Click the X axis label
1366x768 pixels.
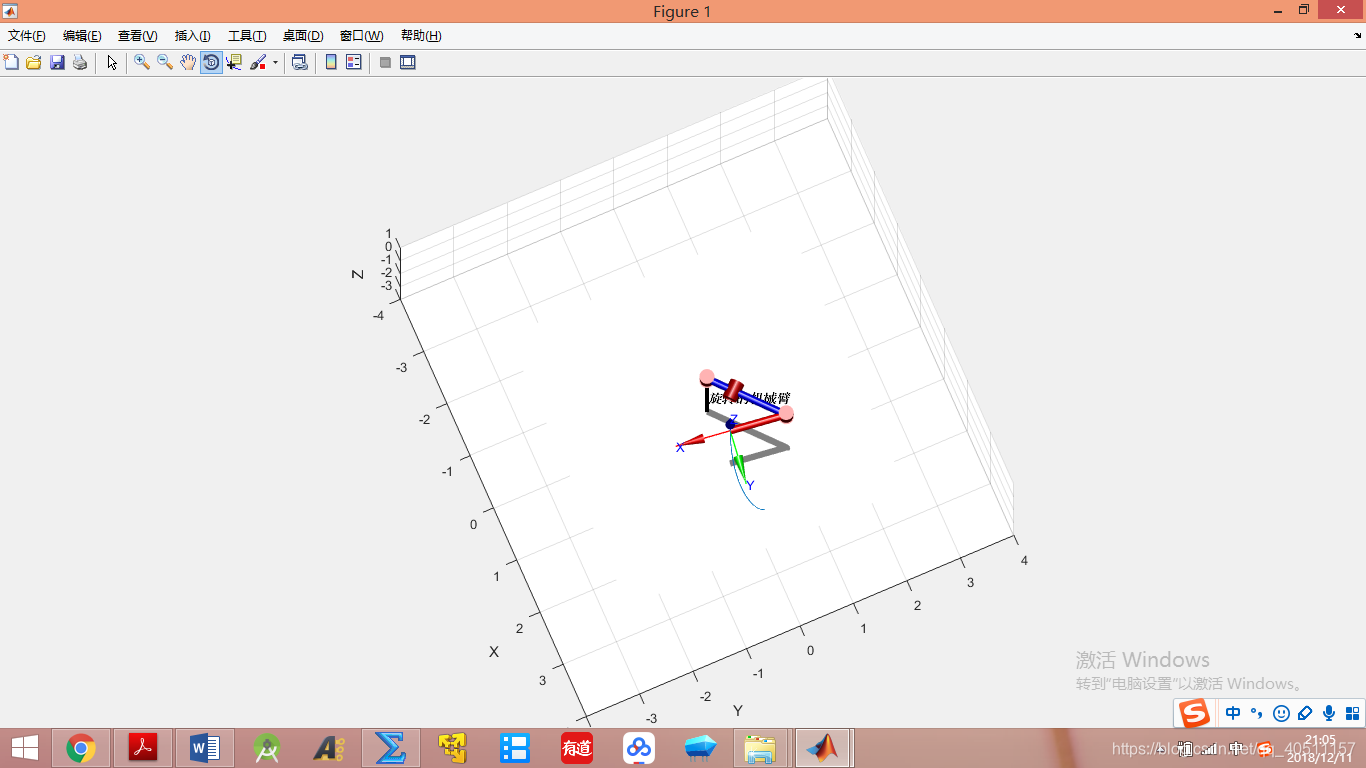click(494, 652)
